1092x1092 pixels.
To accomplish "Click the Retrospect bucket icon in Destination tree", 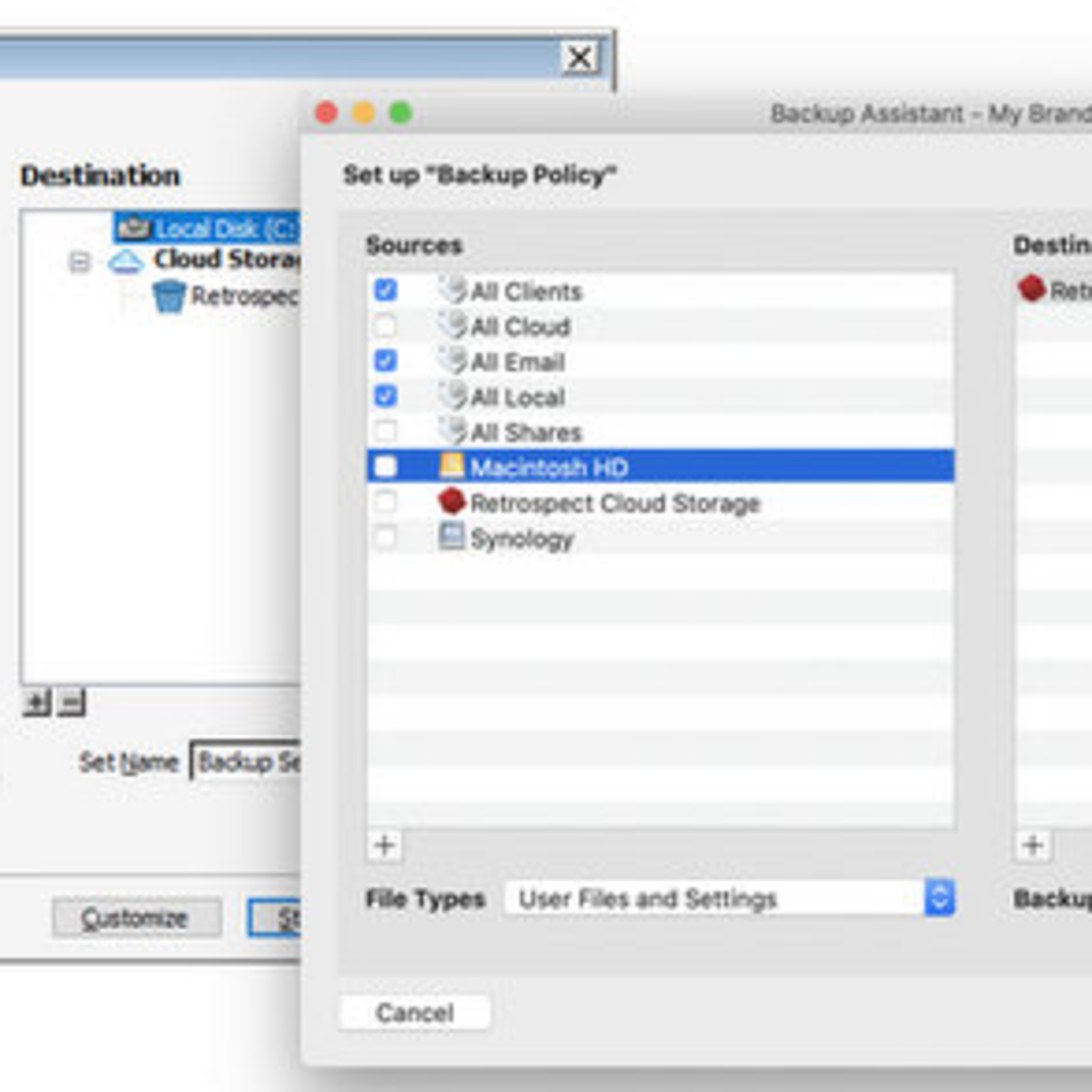I will pos(169,296).
